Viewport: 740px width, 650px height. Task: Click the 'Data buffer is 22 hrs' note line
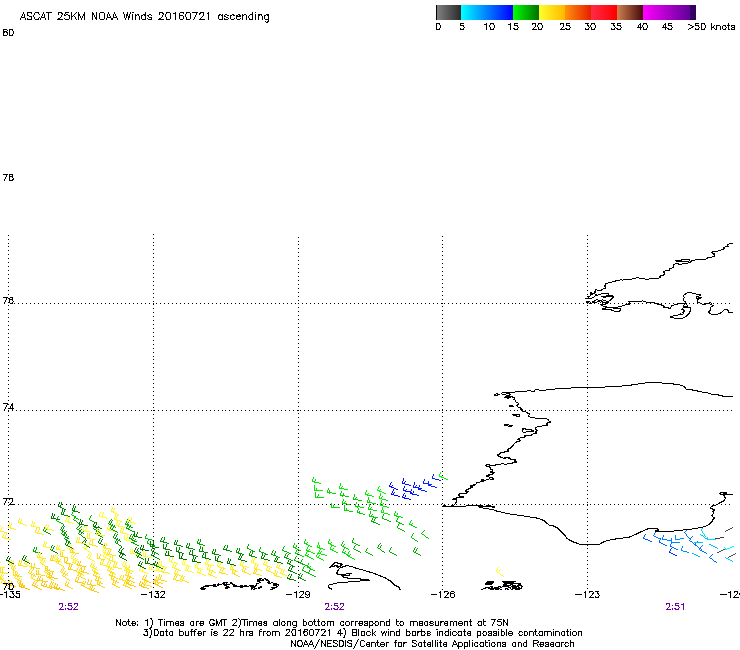click(x=362, y=633)
